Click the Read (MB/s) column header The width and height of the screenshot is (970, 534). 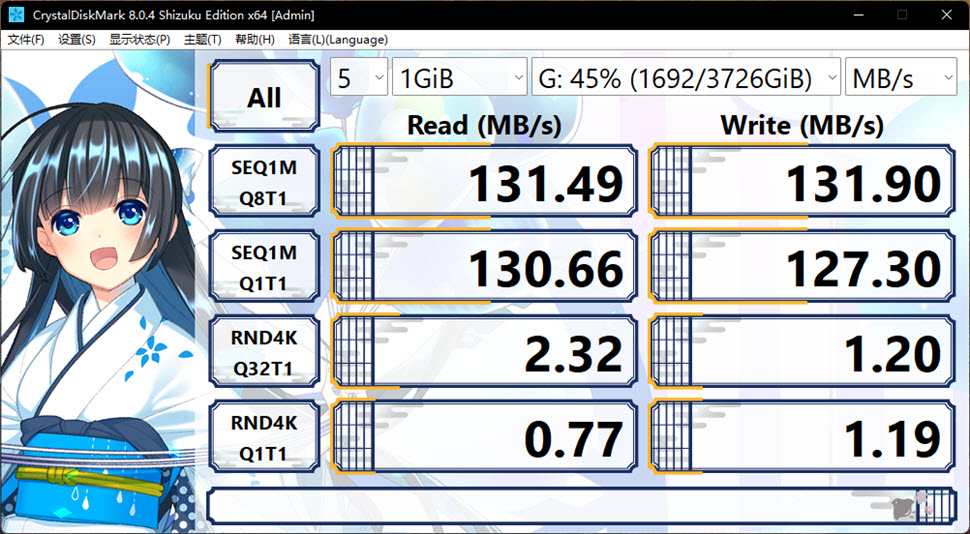(484, 126)
